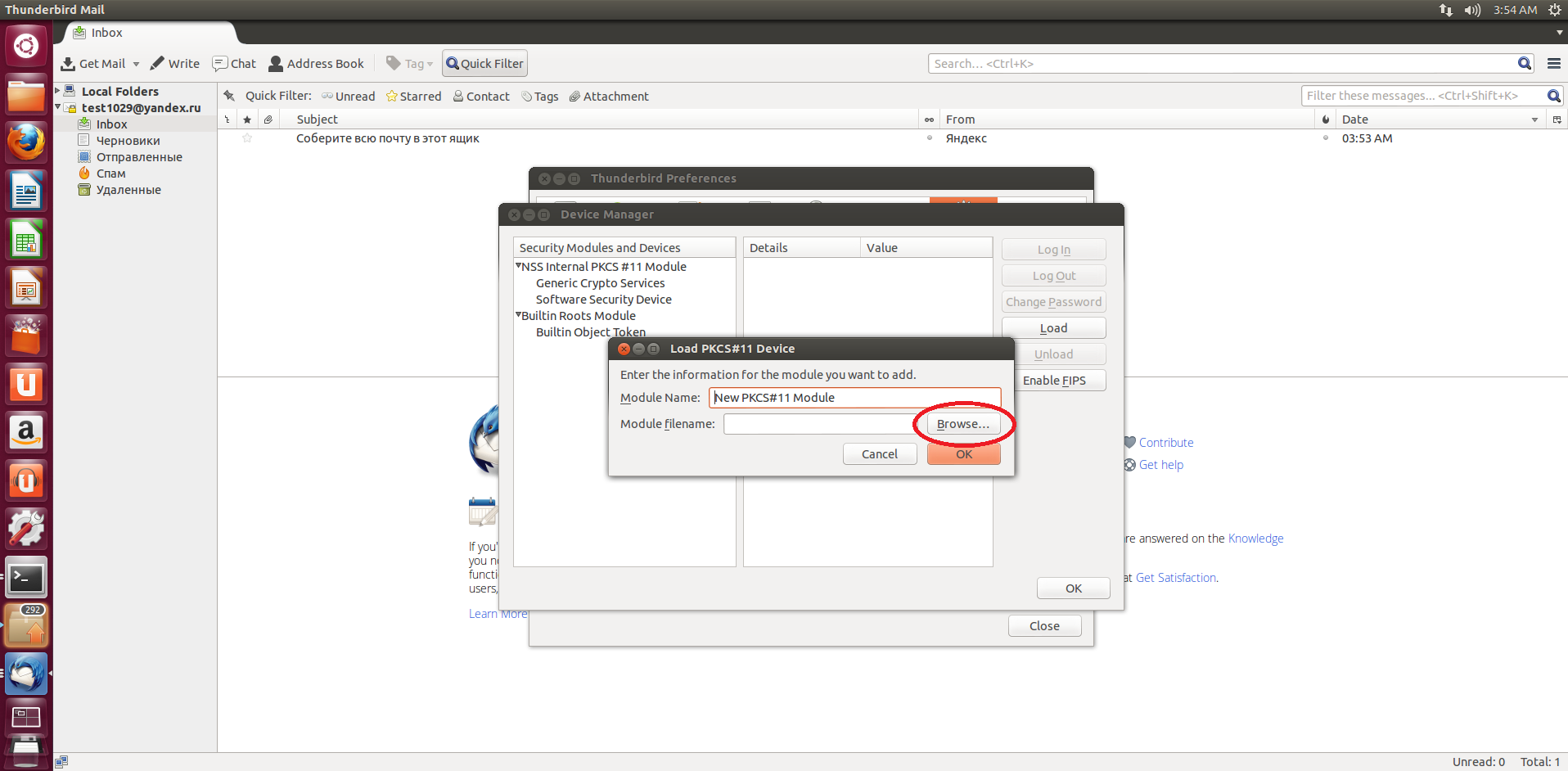Open LibreOffice Impress from the dock
The height and width of the screenshot is (771, 1568).
pos(26,288)
